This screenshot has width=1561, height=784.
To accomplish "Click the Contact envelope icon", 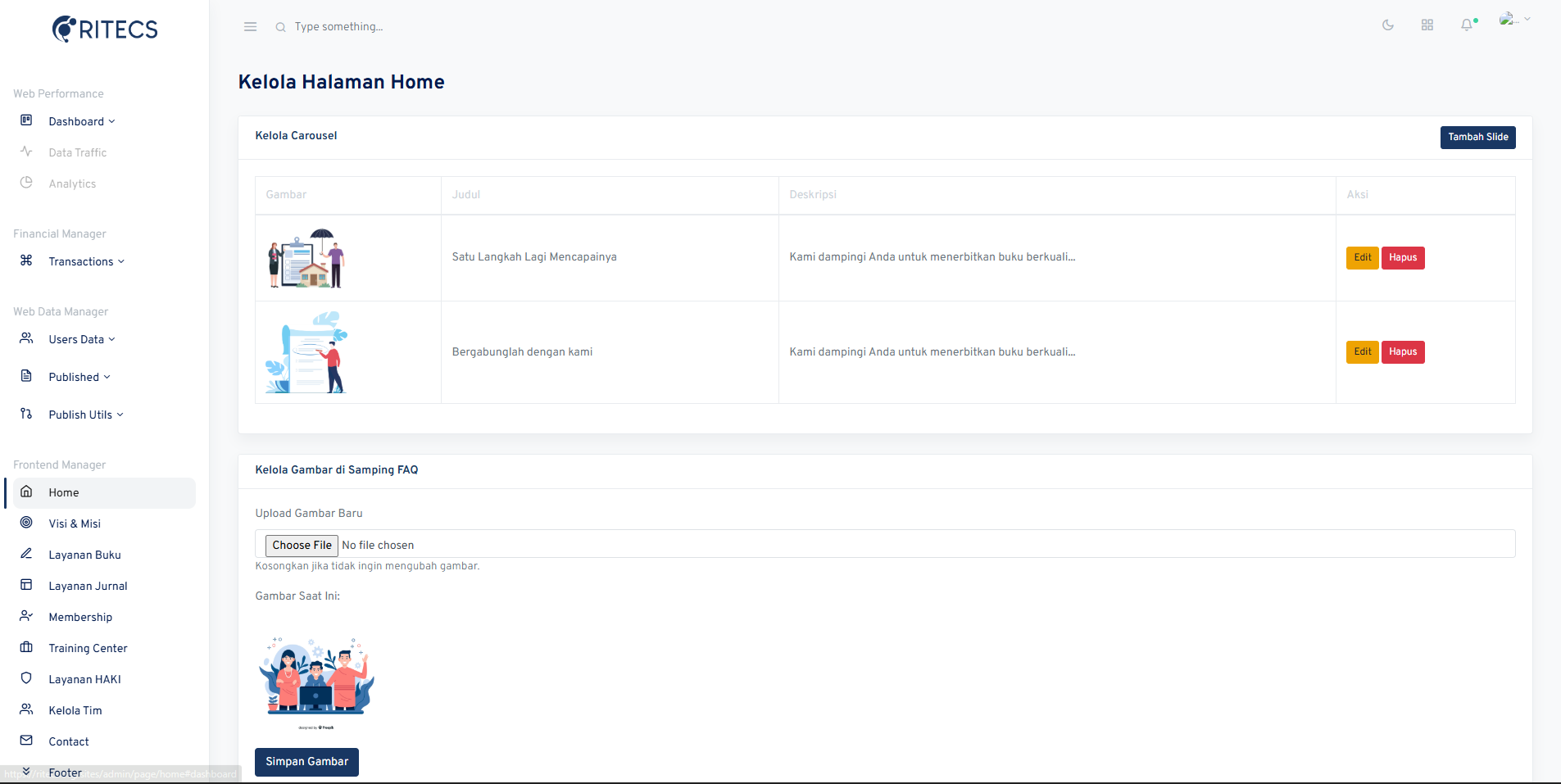I will coord(26,741).
